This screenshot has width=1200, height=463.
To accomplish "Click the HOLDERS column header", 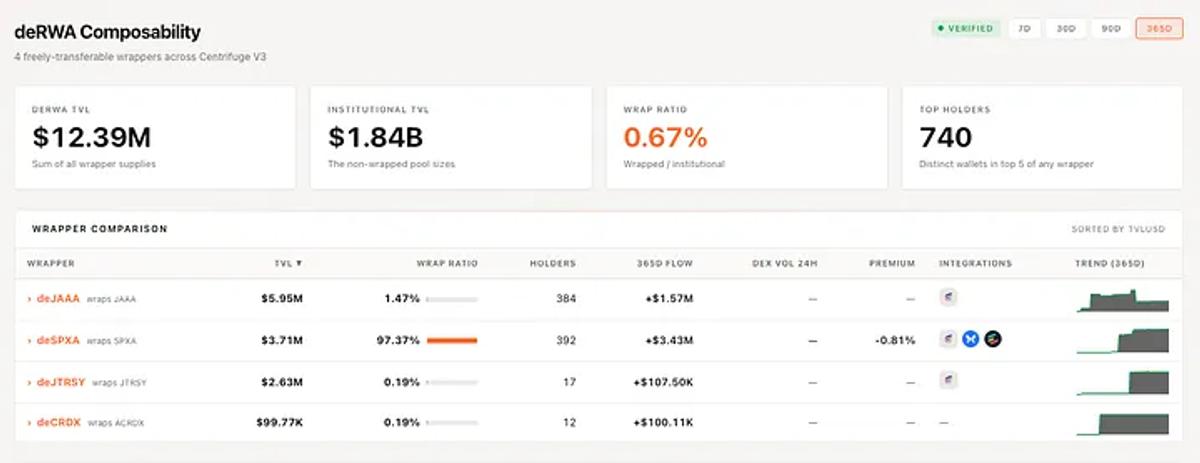I will pyautogui.click(x=553, y=264).
